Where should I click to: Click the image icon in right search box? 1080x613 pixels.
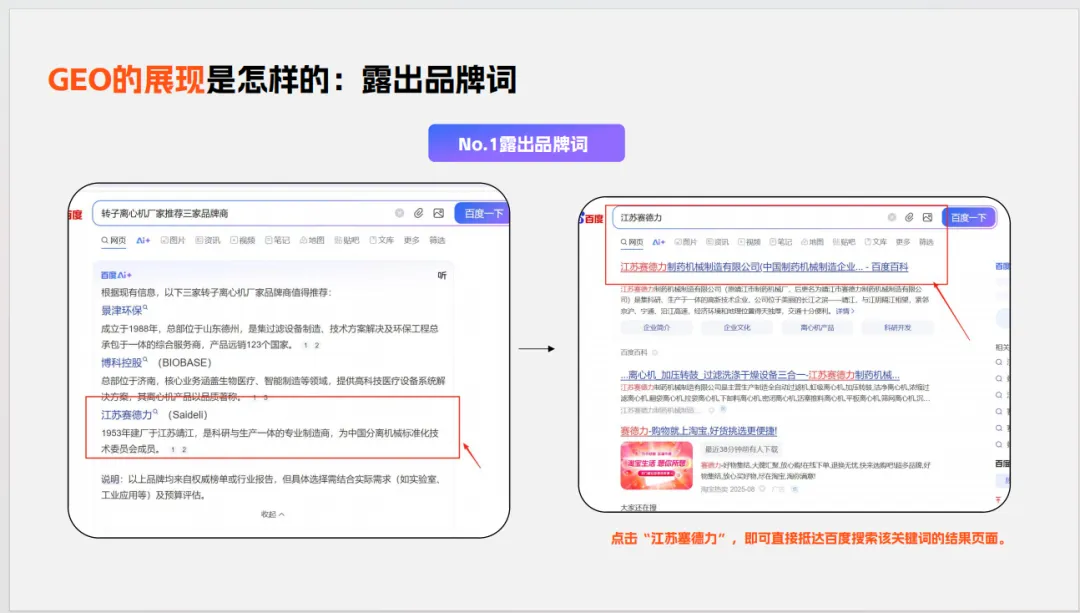click(928, 217)
